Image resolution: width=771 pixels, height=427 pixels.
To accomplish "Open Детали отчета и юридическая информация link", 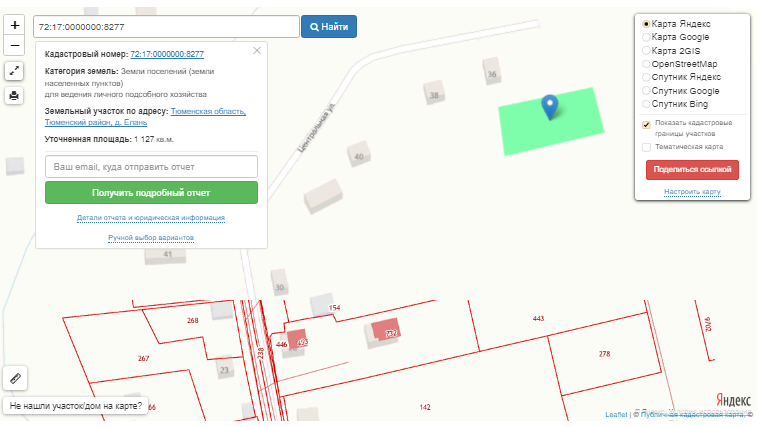I will point(150,217).
